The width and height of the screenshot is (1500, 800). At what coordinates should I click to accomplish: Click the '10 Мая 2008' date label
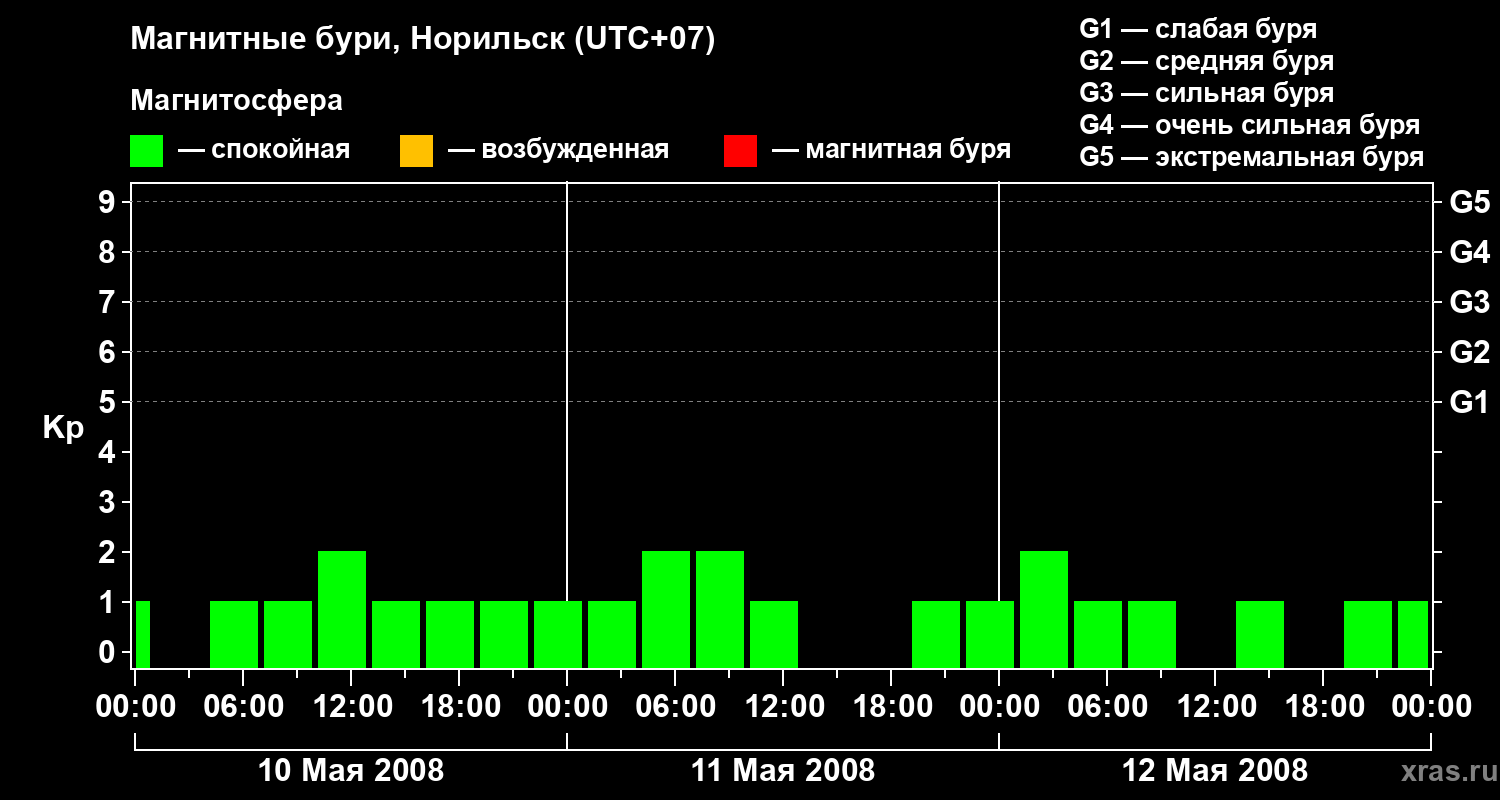tap(351, 771)
